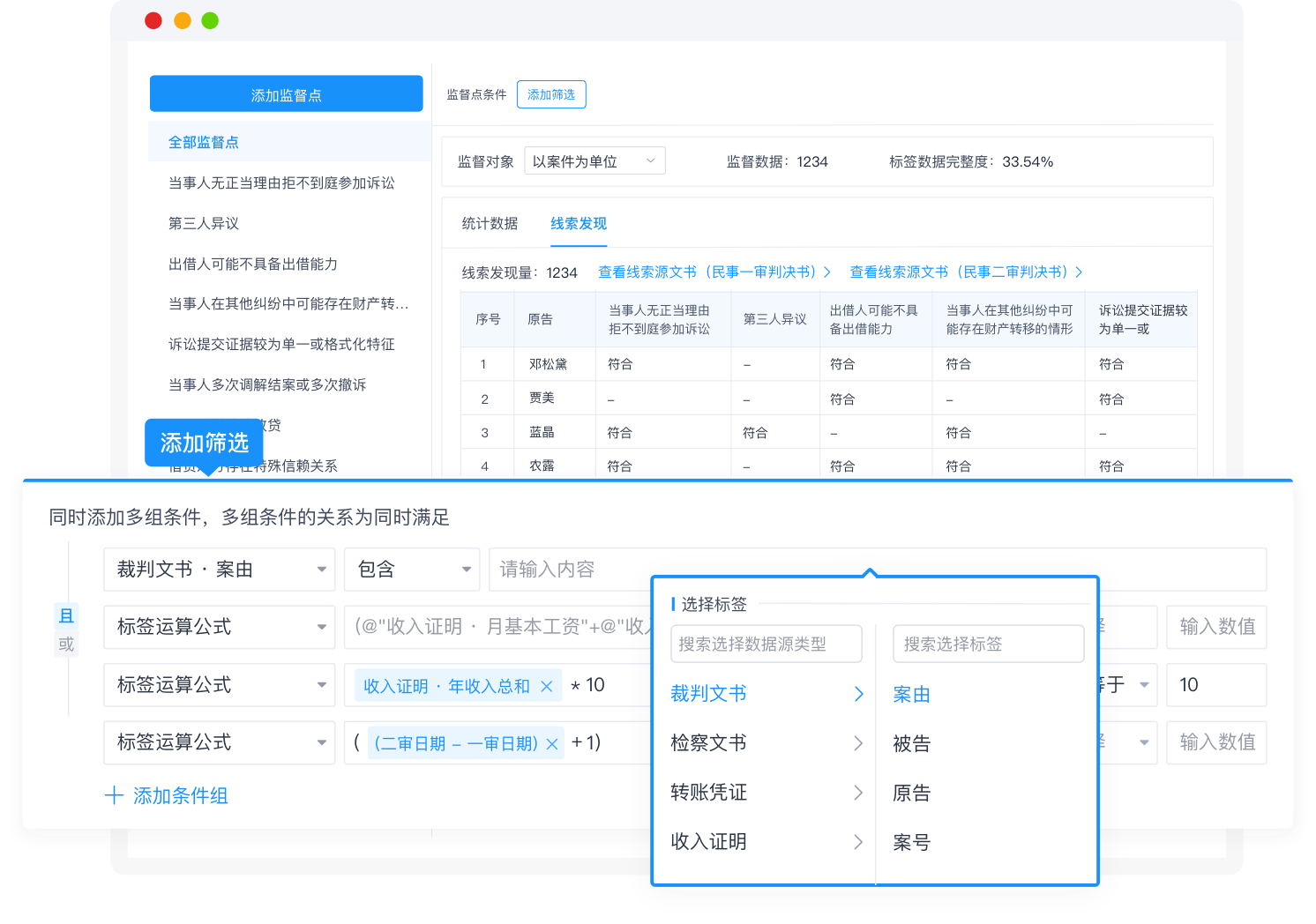1316x924 pixels.
Task: Expand the 转账凭证 category arrow
Action: tap(858, 793)
